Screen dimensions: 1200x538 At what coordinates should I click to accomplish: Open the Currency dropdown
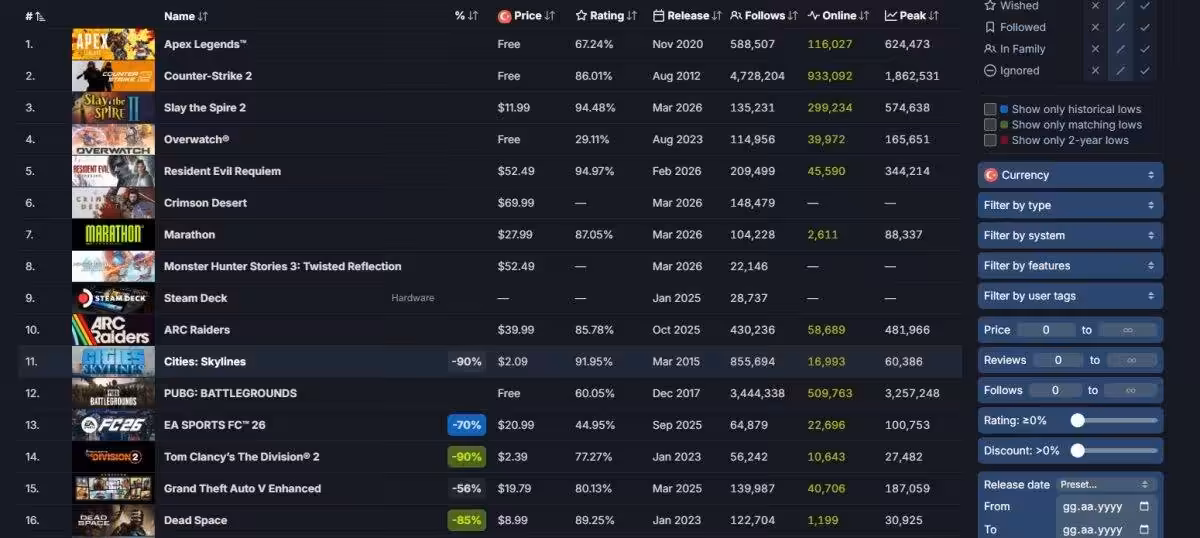coord(1070,175)
